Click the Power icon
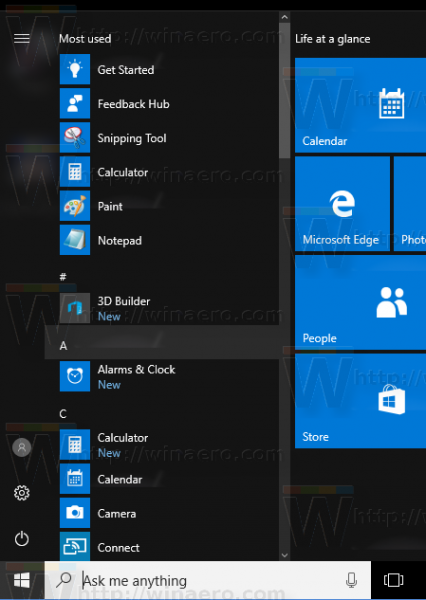 tap(22, 539)
